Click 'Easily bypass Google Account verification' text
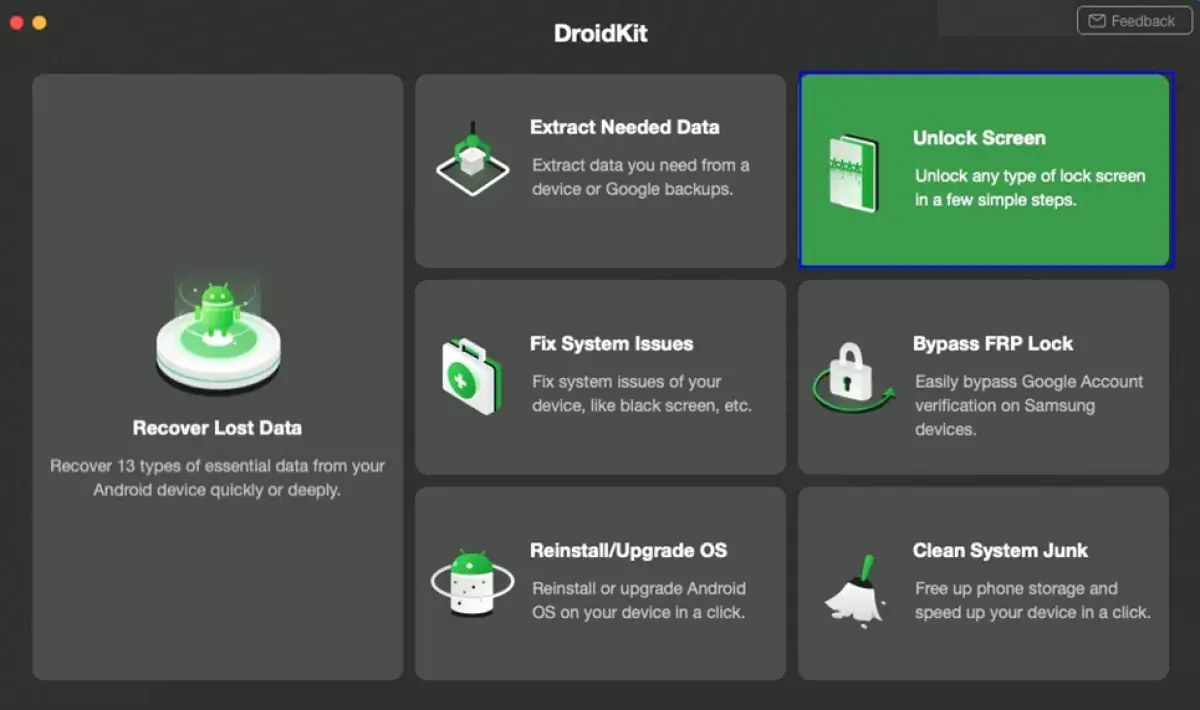Viewport: 1200px width, 710px height. (1029, 405)
